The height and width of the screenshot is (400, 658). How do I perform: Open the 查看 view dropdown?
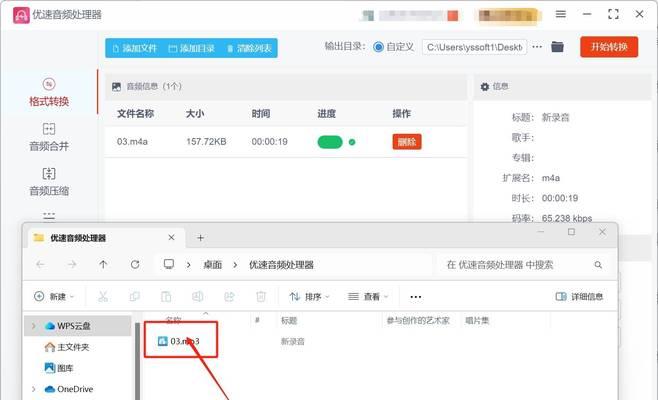(x=368, y=297)
